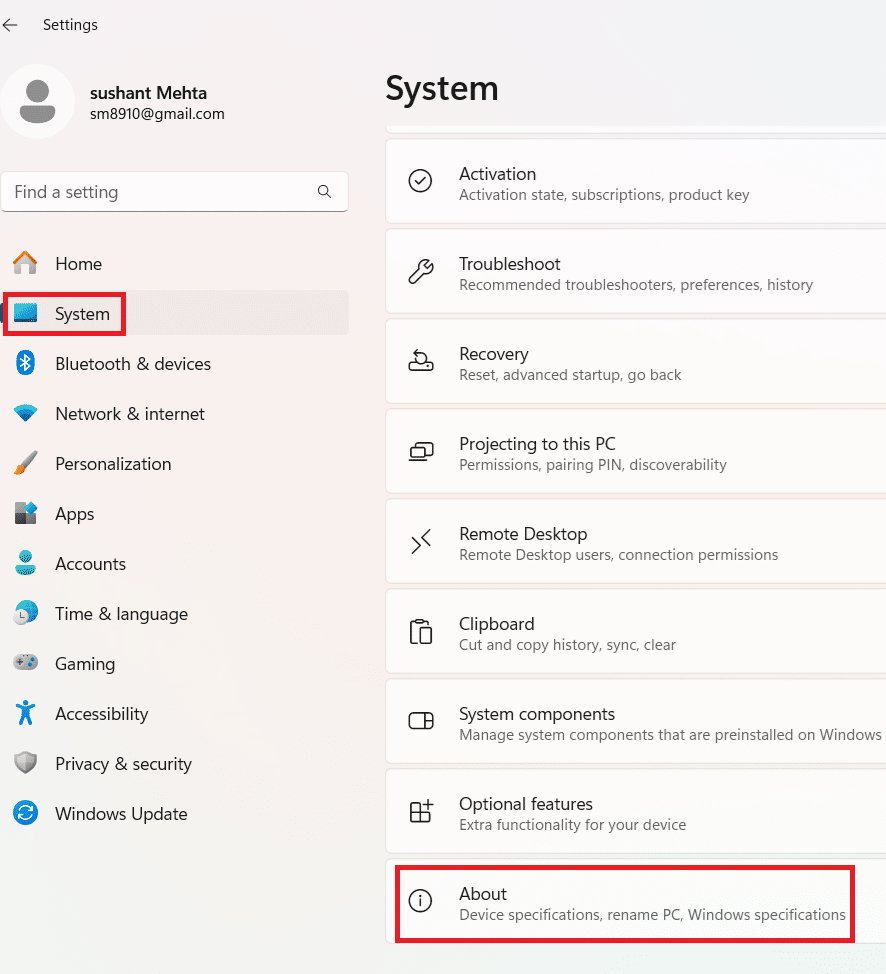This screenshot has height=974, width=886.
Task: Click the user profile avatar picture
Action: [x=38, y=102]
